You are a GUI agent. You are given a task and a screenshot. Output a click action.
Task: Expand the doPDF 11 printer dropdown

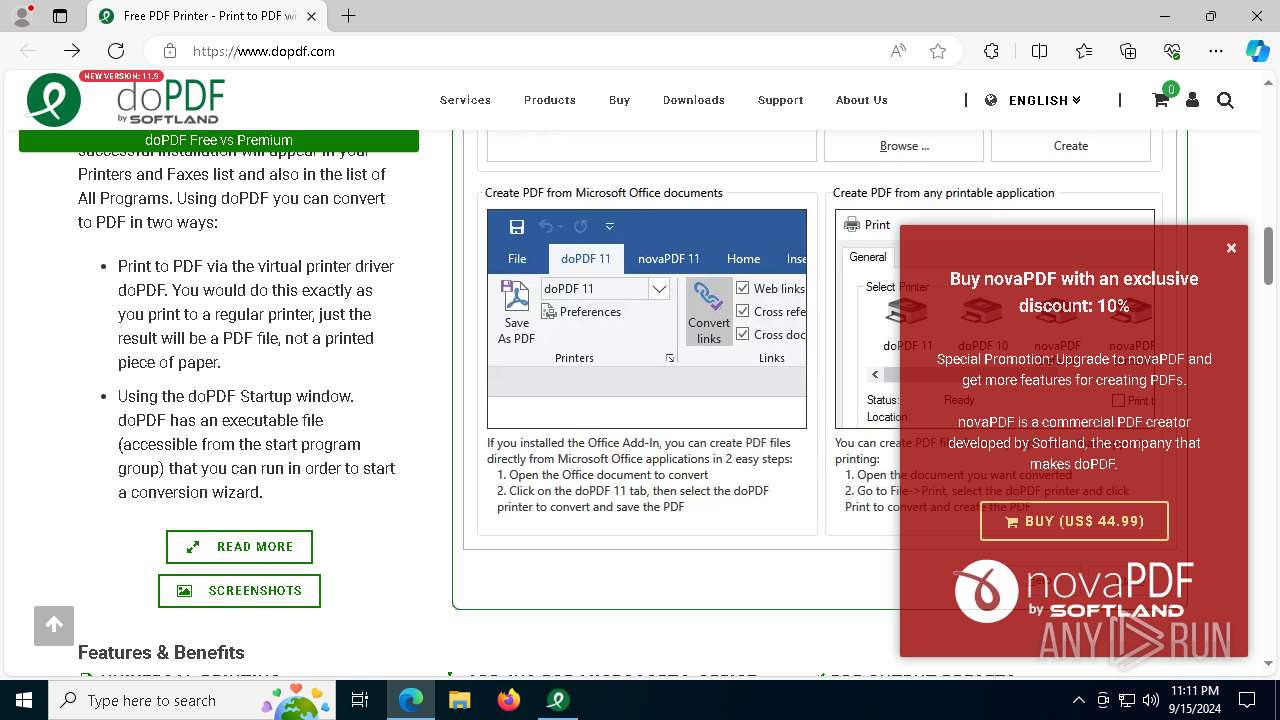[659, 288]
